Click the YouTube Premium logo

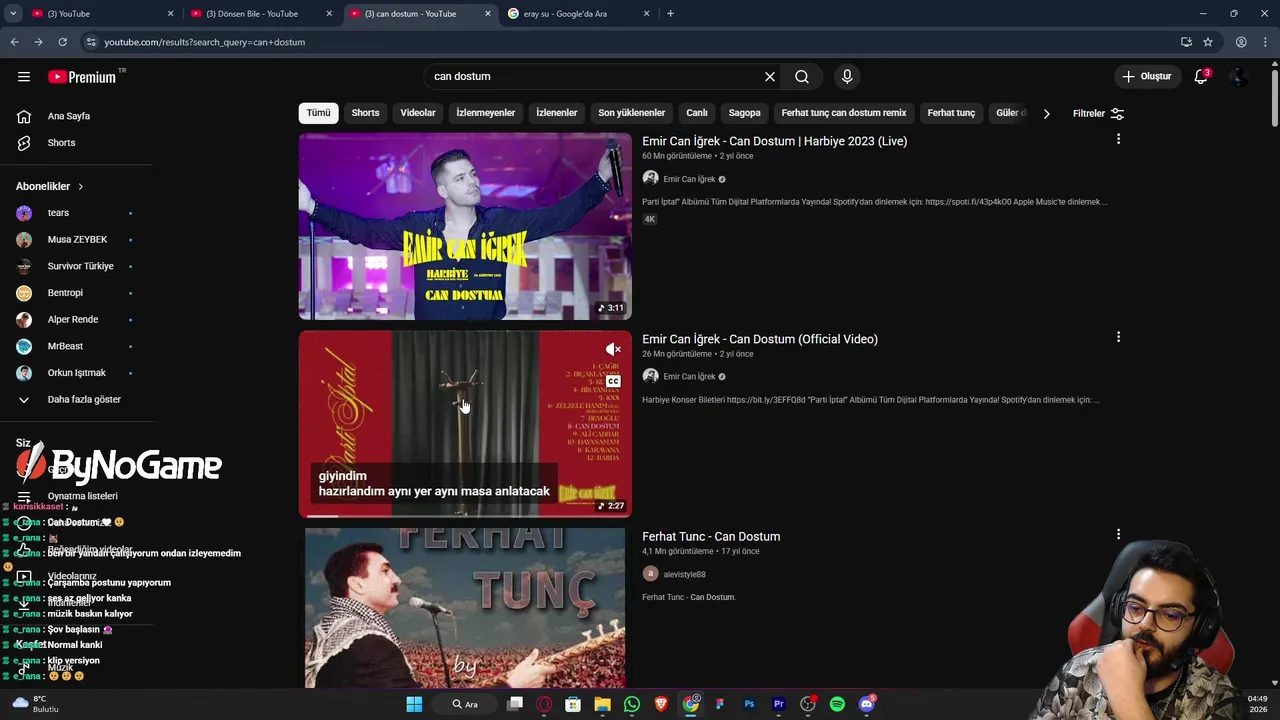click(83, 77)
